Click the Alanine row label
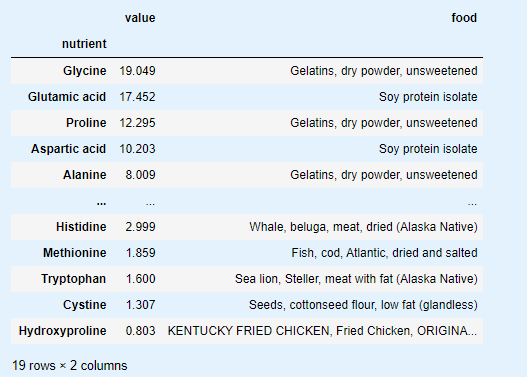Image resolution: width=527 pixels, height=377 pixels. 85,175
